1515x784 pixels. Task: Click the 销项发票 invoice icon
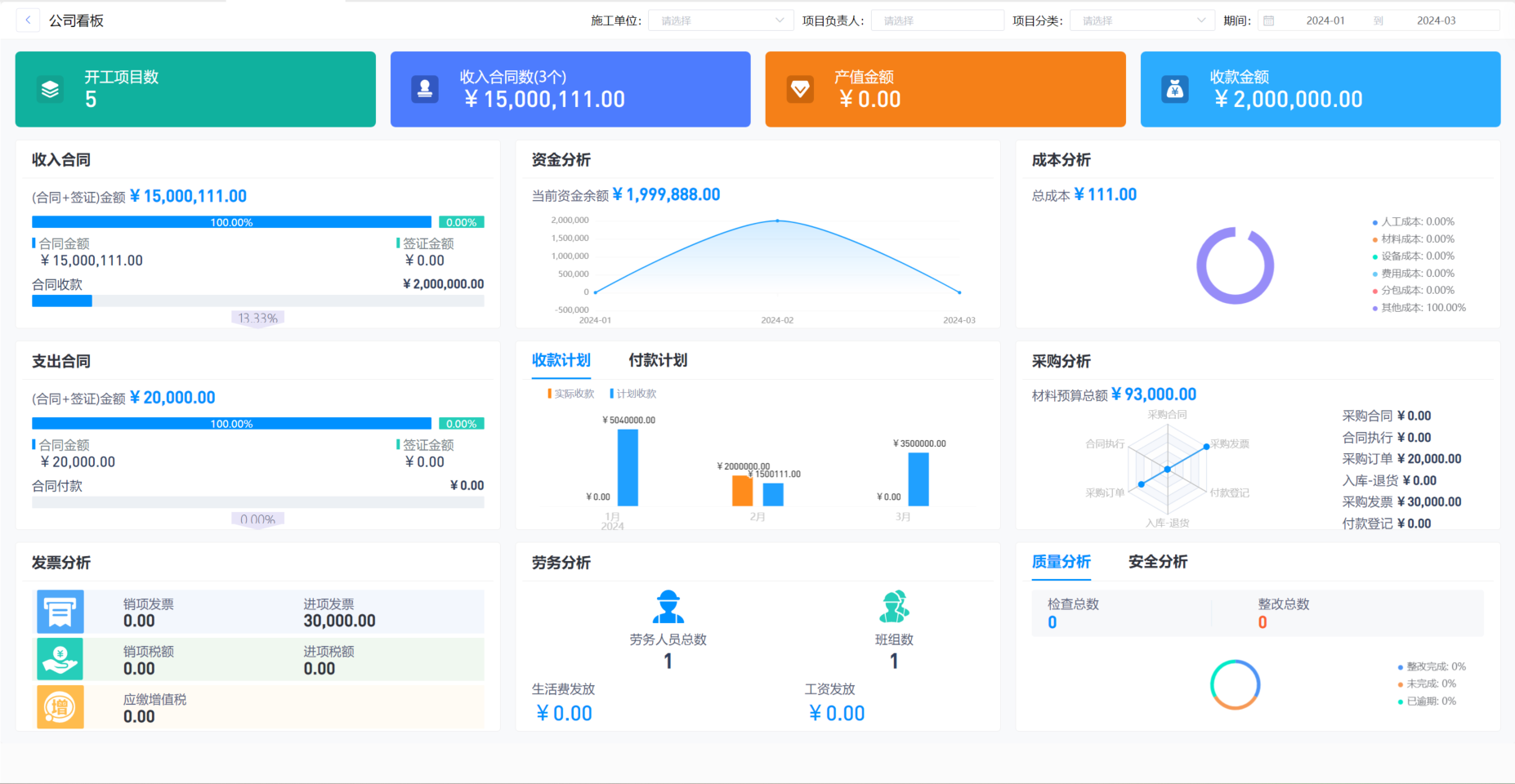[x=60, y=611]
